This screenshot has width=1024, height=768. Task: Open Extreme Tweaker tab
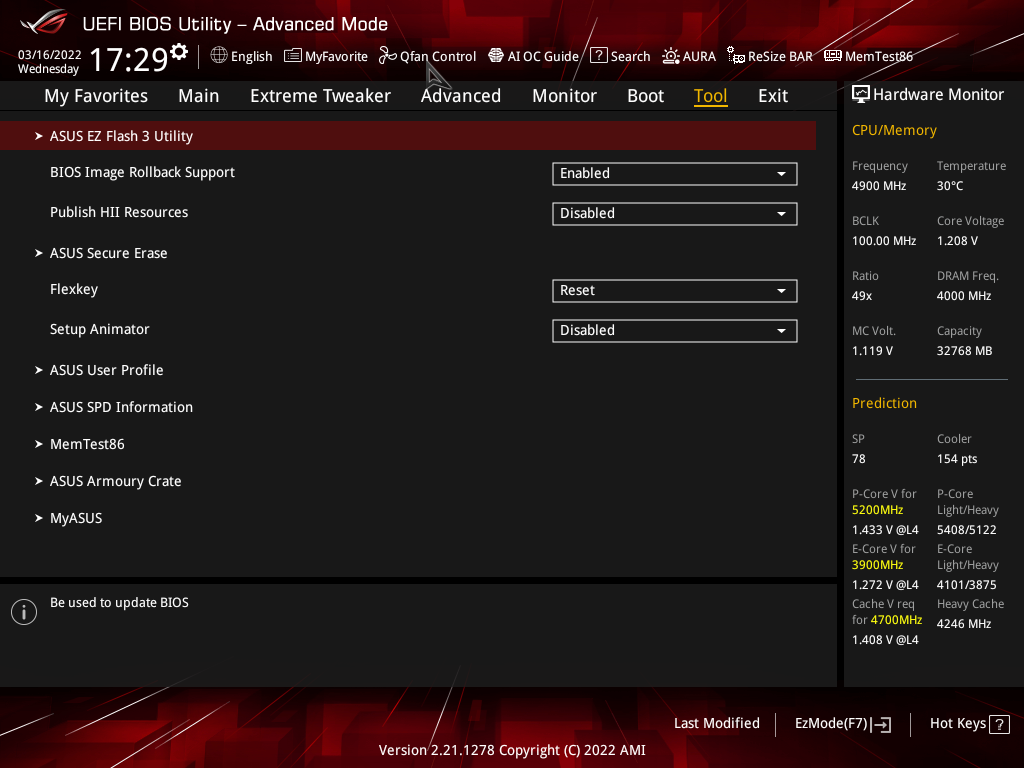pyautogui.click(x=320, y=96)
